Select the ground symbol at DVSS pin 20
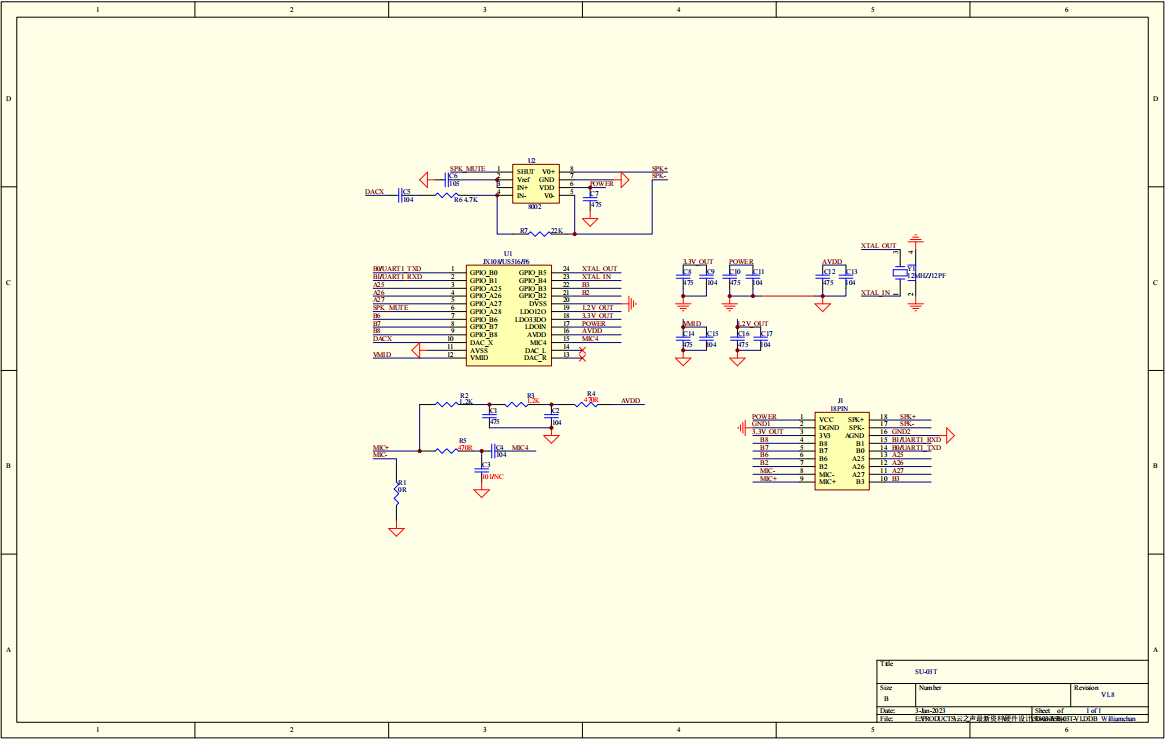This screenshot has height=741, width=1169. point(632,304)
